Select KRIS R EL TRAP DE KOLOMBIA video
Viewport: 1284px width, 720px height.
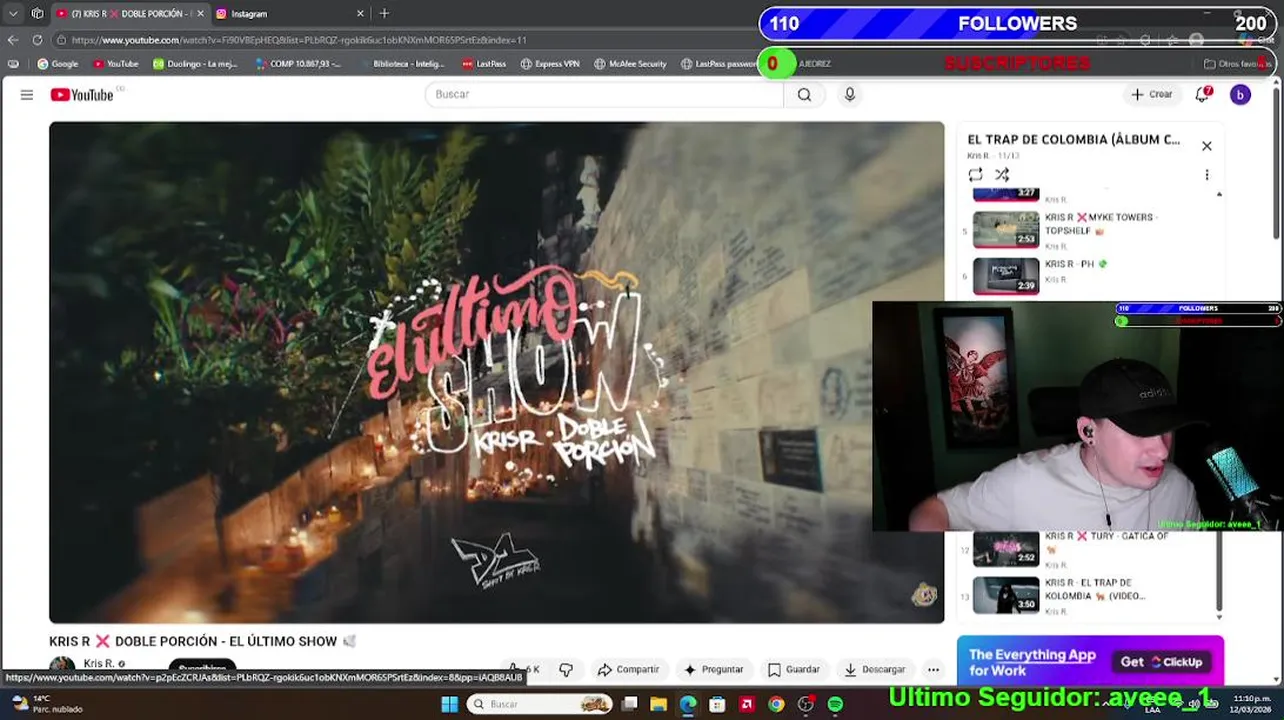coord(1090,596)
